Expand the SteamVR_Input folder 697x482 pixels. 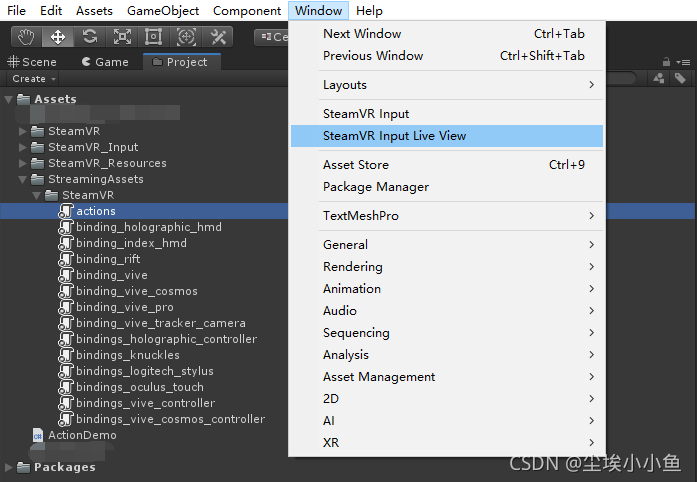[x=23, y=147]
